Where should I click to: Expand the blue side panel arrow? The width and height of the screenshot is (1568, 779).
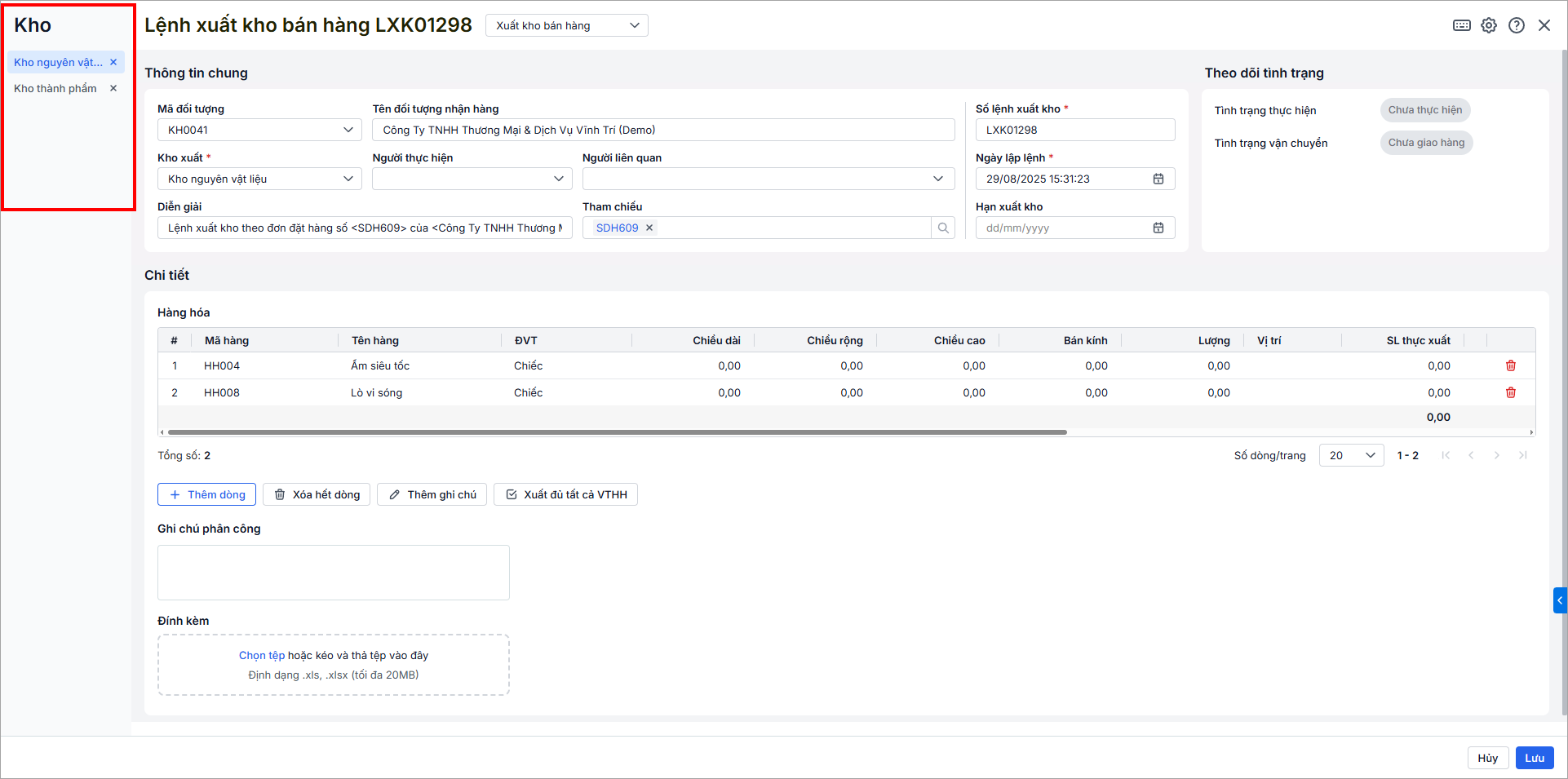1559,600
